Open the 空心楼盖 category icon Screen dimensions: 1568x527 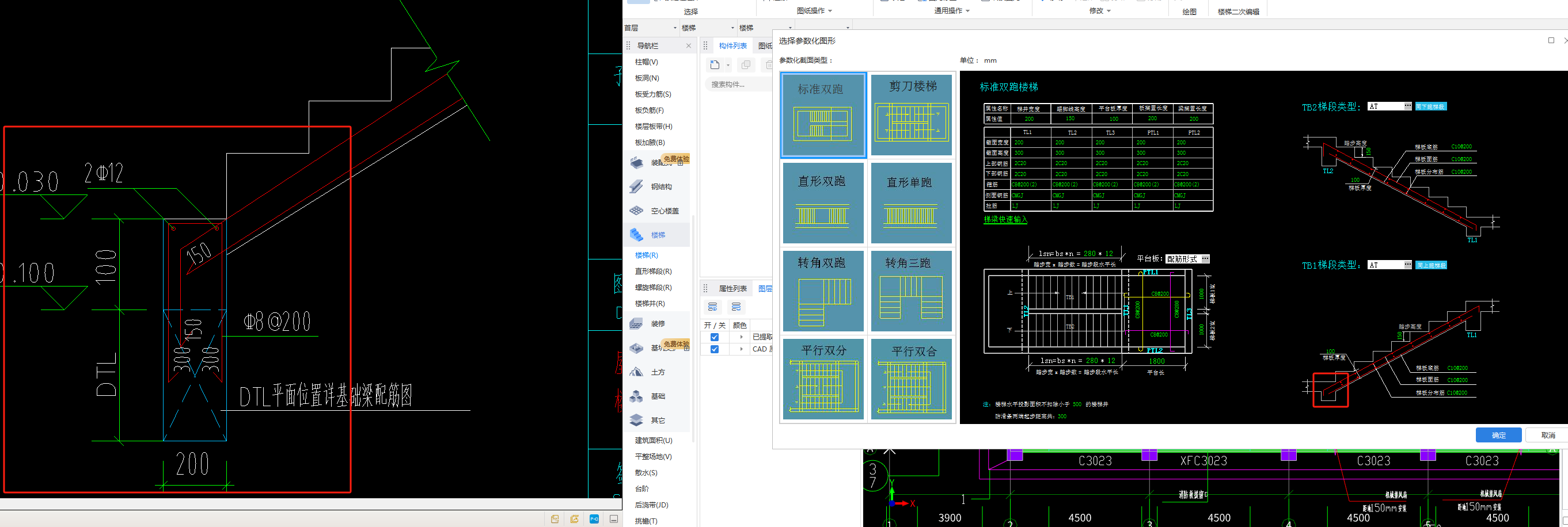point(637,211)
